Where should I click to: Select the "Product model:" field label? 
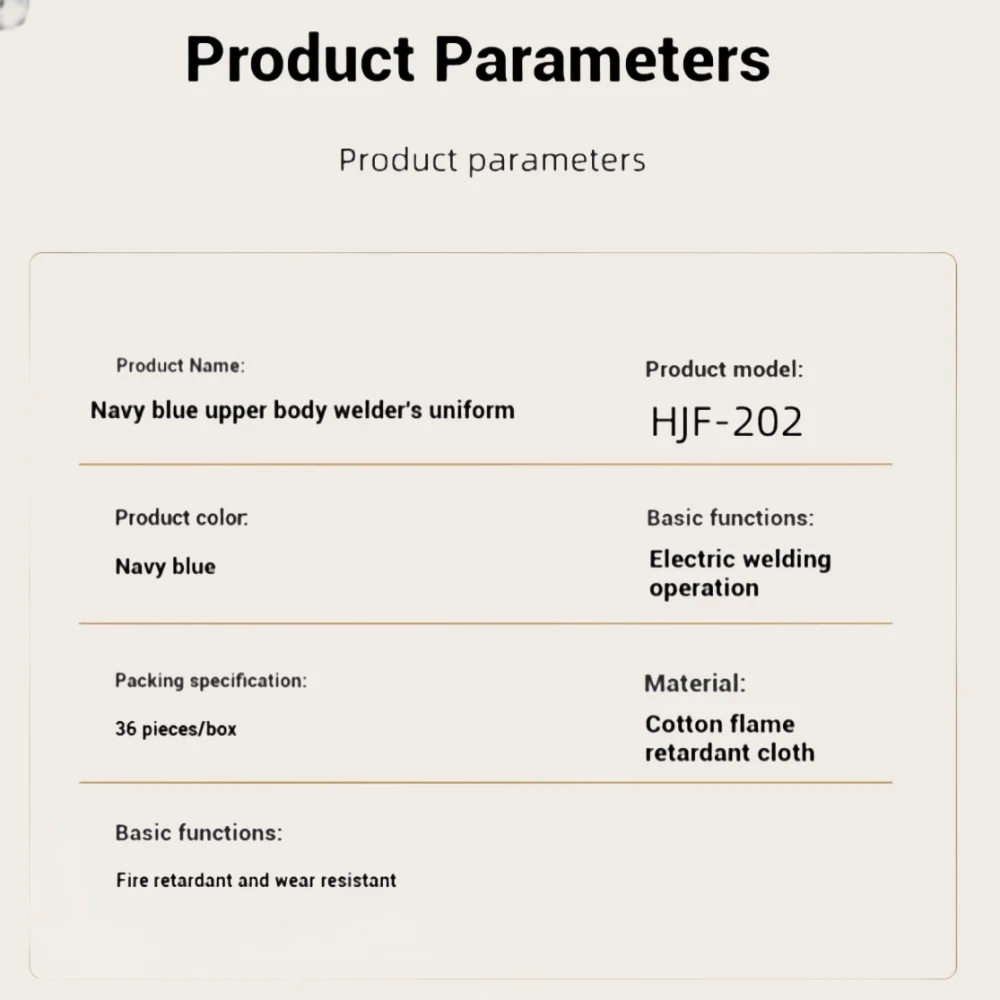pos(724,369)
